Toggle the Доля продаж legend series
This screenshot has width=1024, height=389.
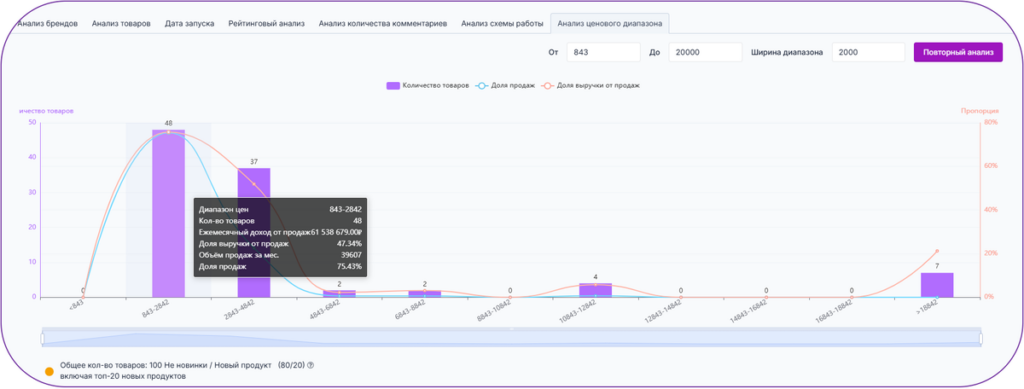(505, 86)
